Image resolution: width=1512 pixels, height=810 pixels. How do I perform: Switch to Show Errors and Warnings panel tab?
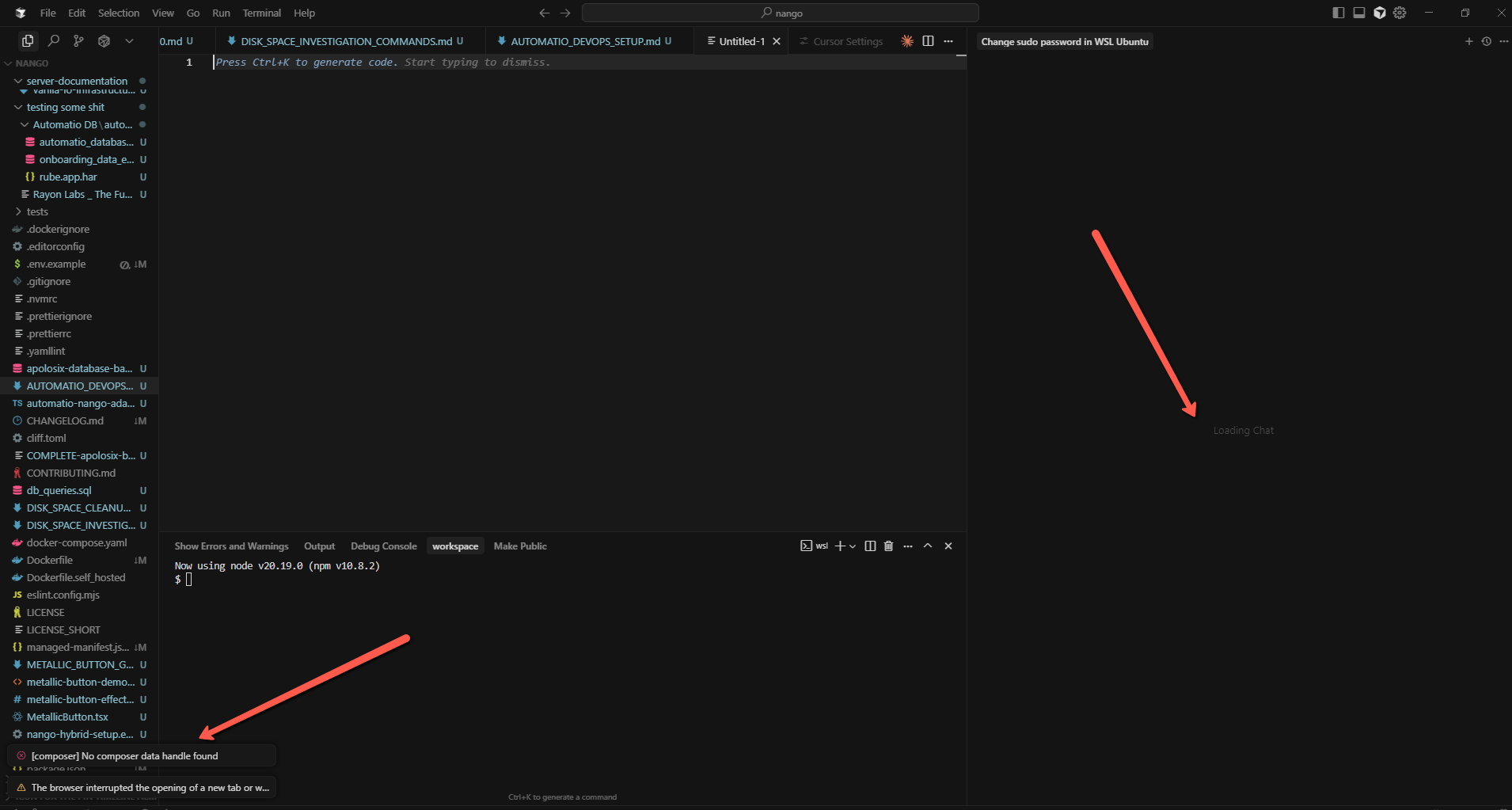[231, 546]
